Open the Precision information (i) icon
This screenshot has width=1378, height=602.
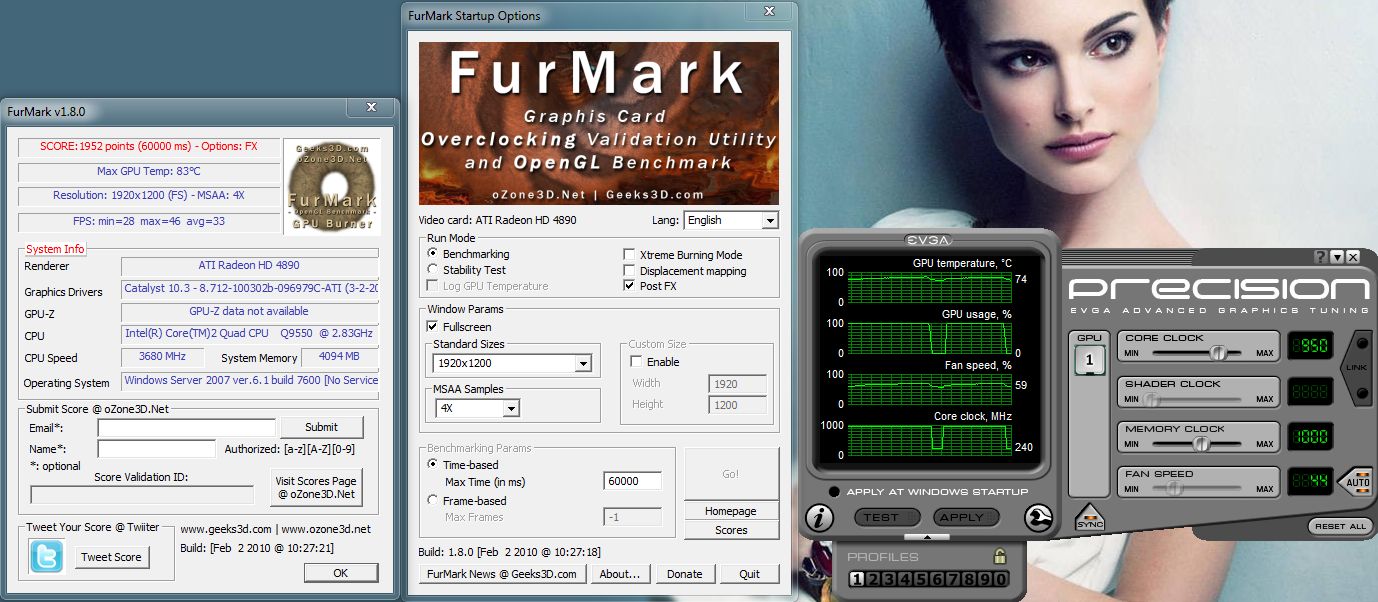click(820, 517)
